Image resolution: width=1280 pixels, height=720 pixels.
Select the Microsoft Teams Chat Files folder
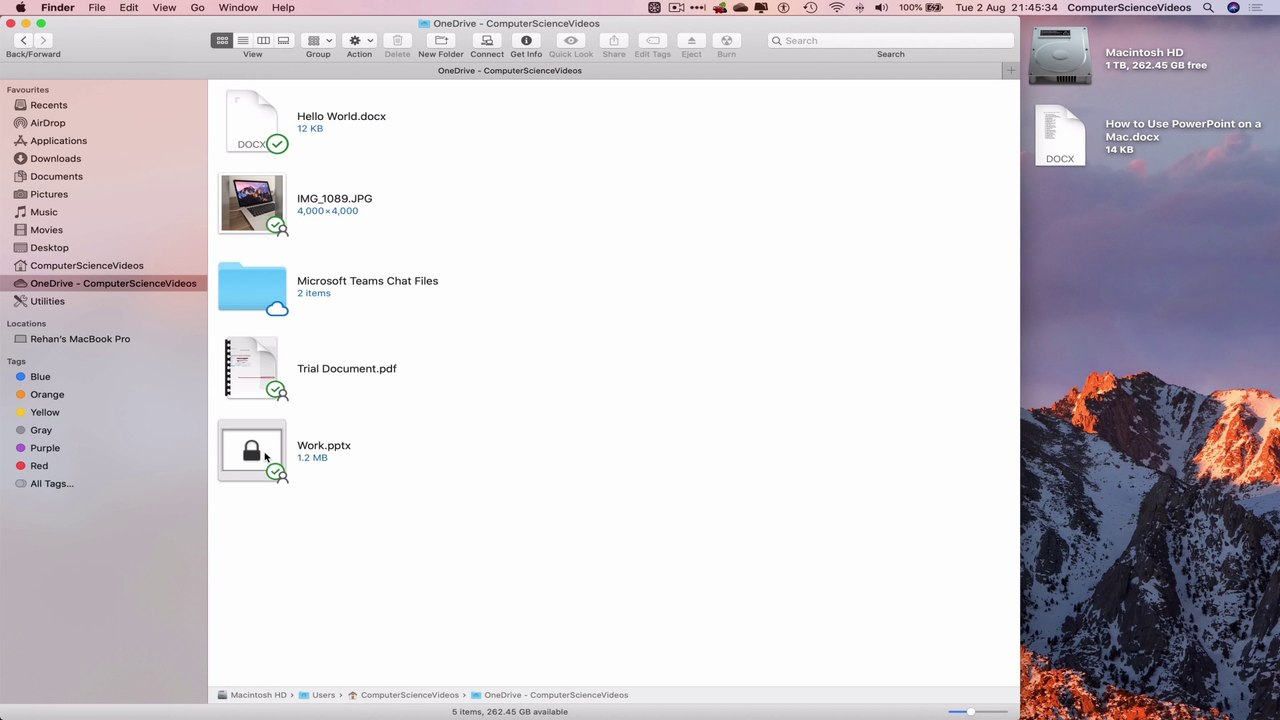(252, 287)
